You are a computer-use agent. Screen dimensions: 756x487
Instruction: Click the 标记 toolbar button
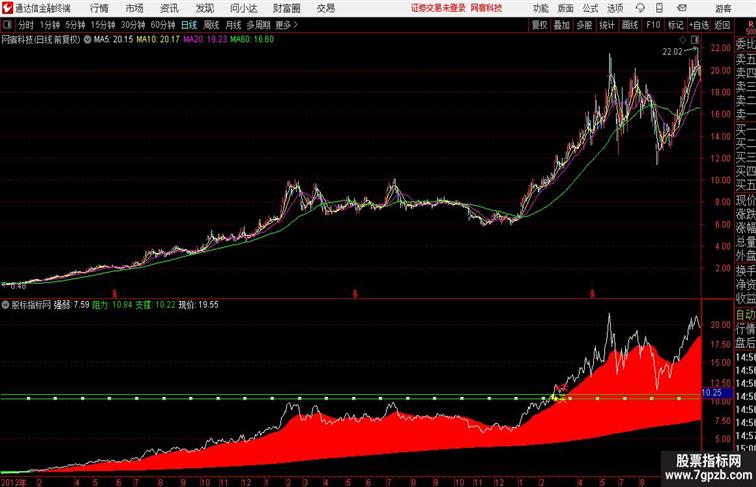pyautogui.click(x=675, y=25)
